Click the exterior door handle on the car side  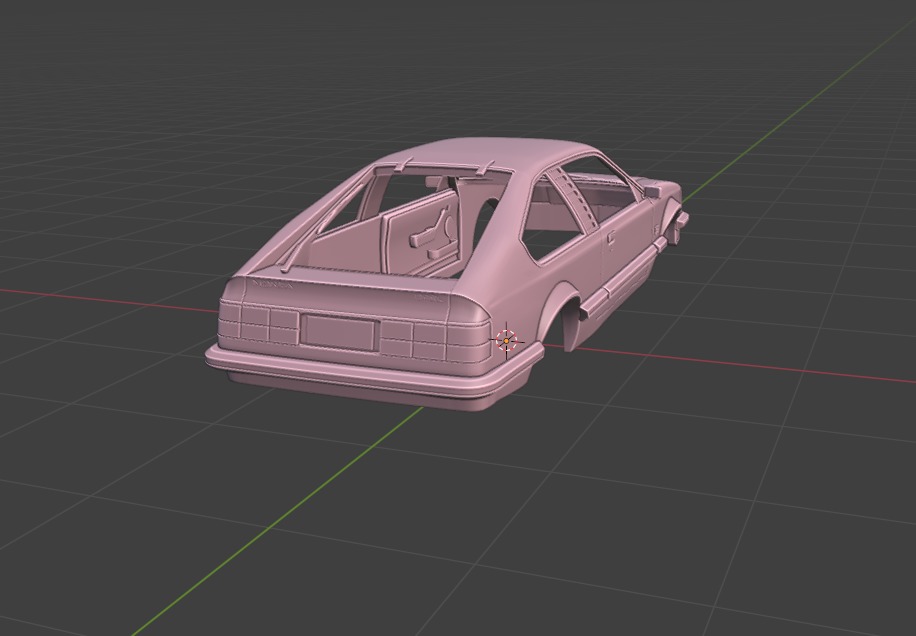click(x=611, y=237)
